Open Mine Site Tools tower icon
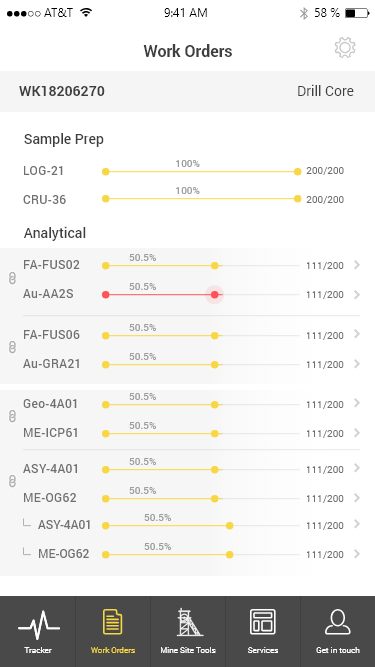 click(x=188, y=622)
